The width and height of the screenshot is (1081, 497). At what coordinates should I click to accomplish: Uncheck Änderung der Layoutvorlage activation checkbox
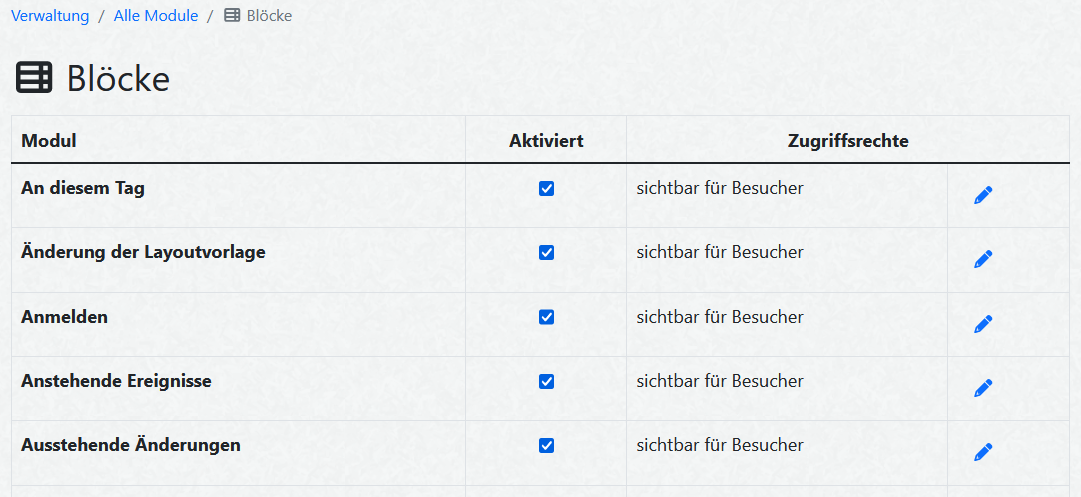tap(546, 252)
